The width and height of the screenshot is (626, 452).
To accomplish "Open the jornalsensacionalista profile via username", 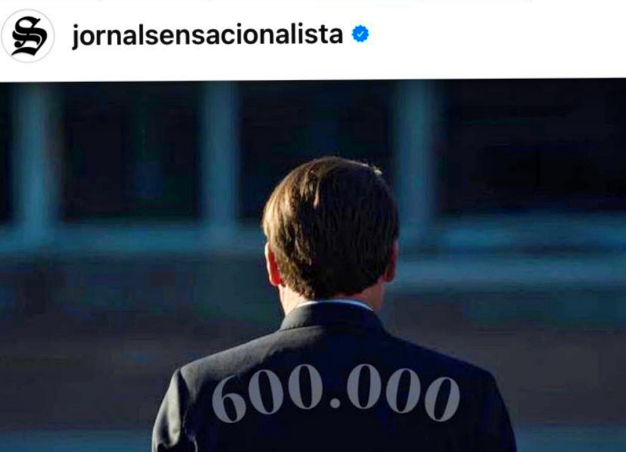I will [207, 35].
